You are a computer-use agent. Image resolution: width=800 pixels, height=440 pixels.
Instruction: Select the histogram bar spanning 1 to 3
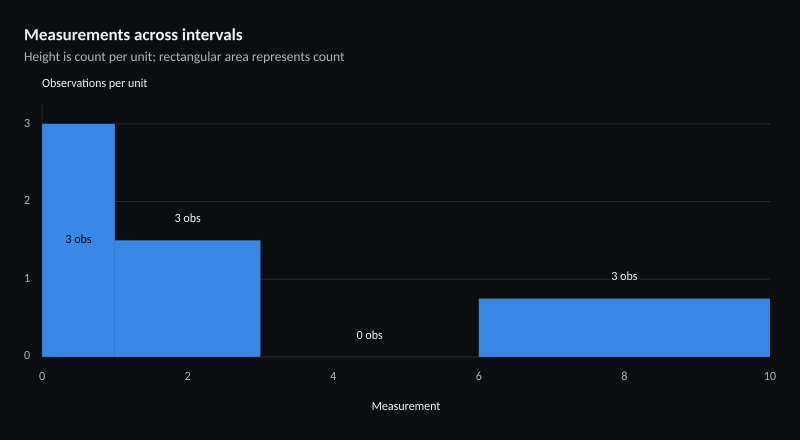188,298
